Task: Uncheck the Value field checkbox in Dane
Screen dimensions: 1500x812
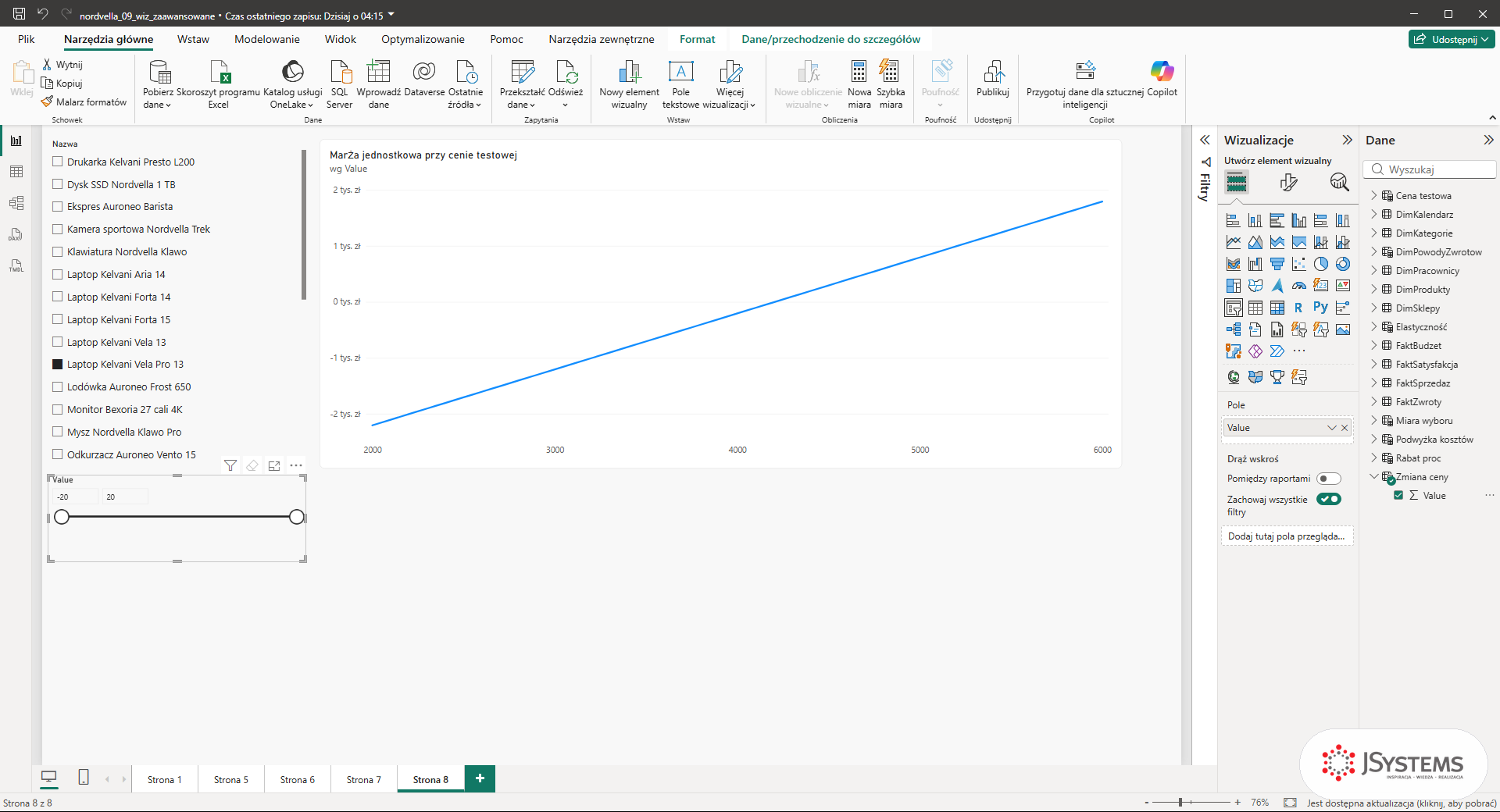Action: tap(1398, 495)
